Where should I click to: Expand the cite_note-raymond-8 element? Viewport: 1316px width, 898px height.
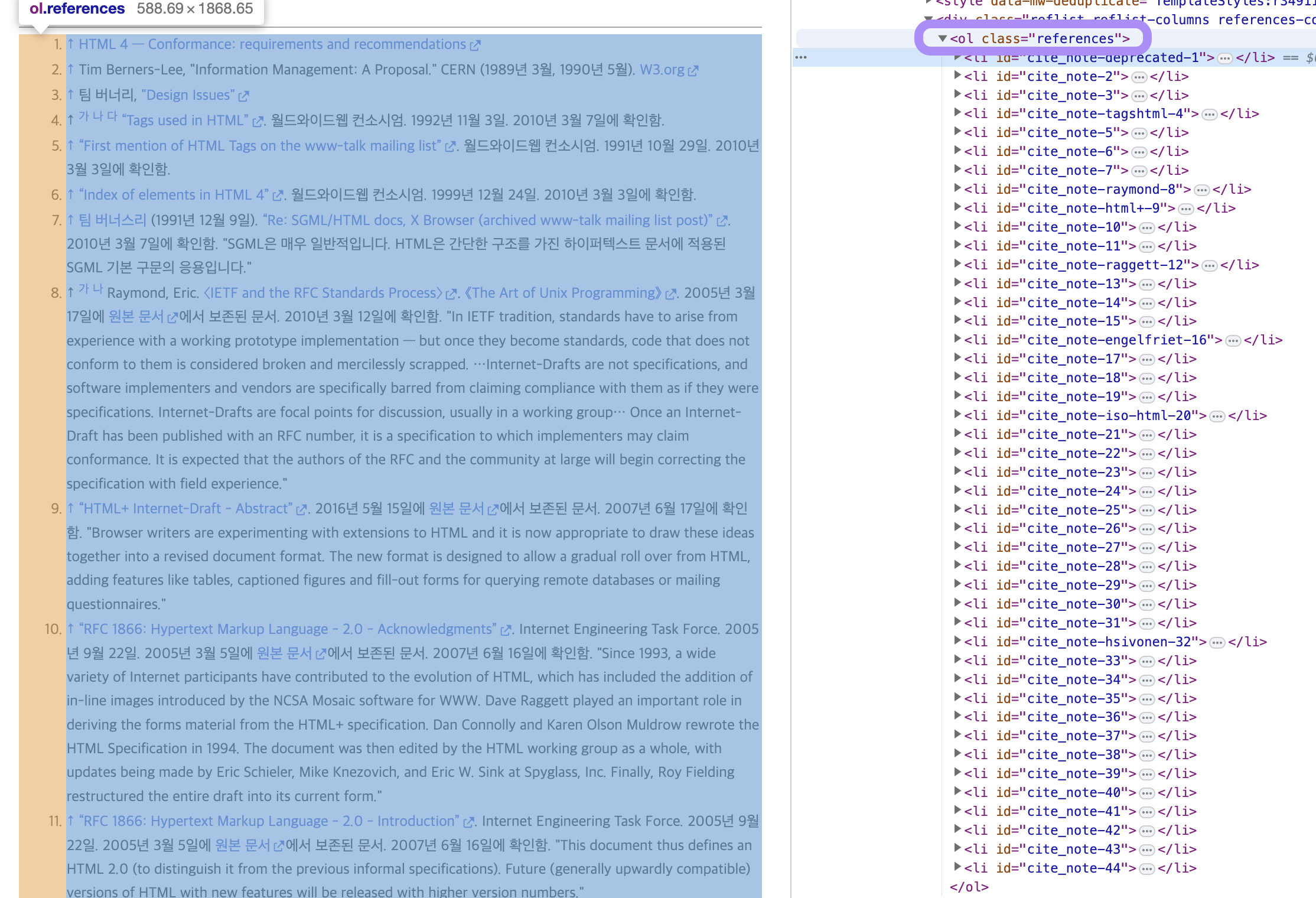click(957, 188)
